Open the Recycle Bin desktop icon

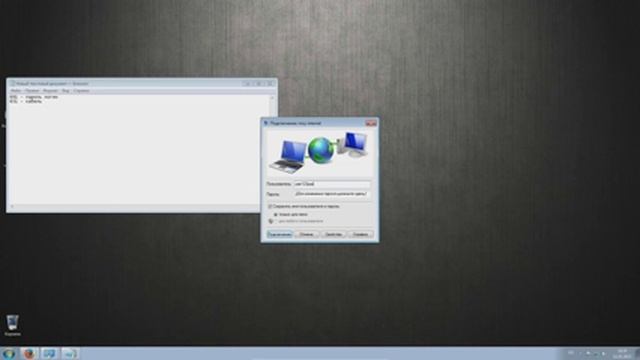click(x=12, y=325)
